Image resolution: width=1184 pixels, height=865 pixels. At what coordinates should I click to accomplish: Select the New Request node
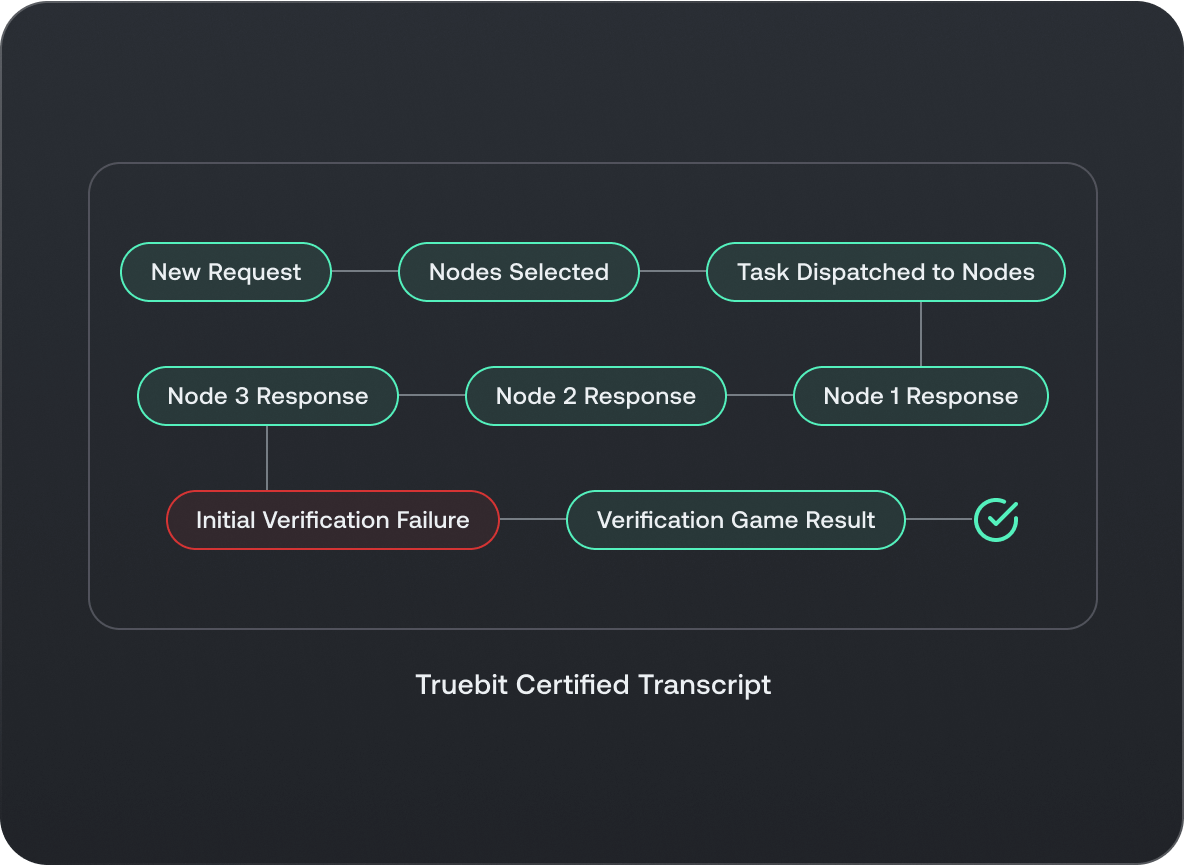pos(225,272)
